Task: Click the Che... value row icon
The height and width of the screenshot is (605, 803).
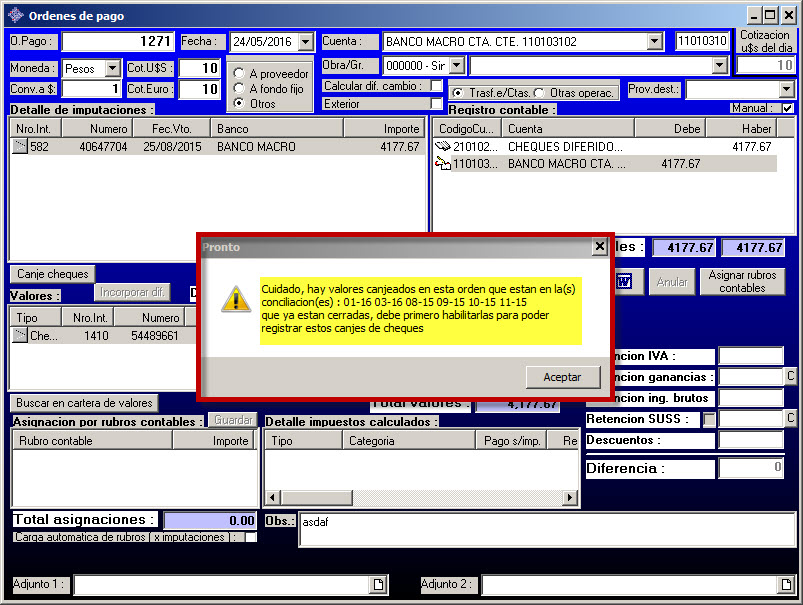Action: click(x=19, y=336)
